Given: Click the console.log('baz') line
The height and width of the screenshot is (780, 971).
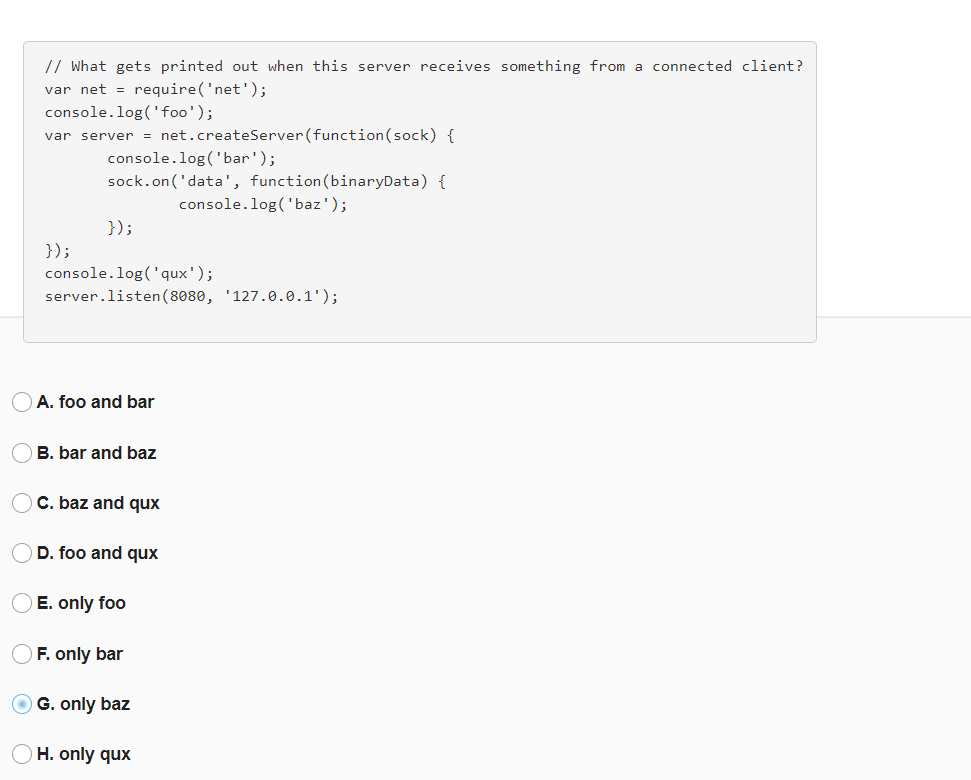Looking at the screenshot, I should click(x=262, y=204).
